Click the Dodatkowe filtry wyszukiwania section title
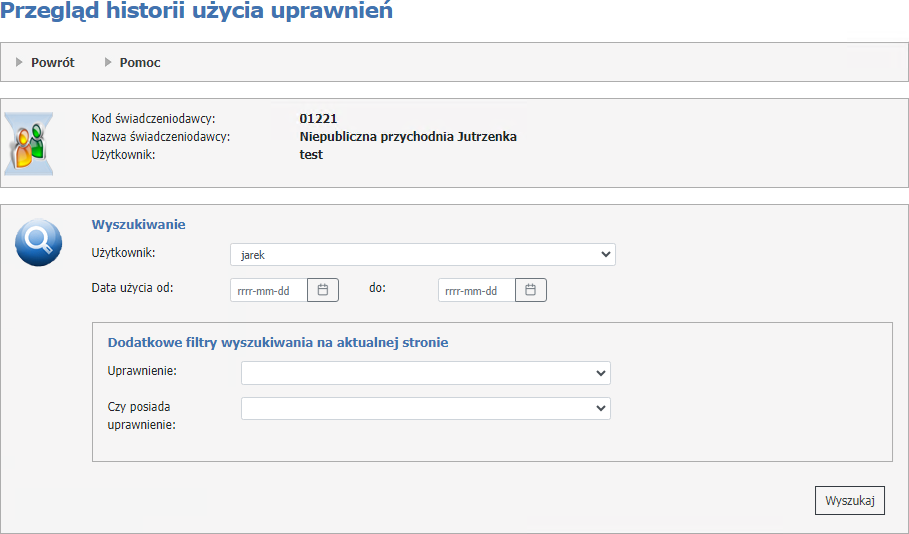909x534 pixels. 278,342
